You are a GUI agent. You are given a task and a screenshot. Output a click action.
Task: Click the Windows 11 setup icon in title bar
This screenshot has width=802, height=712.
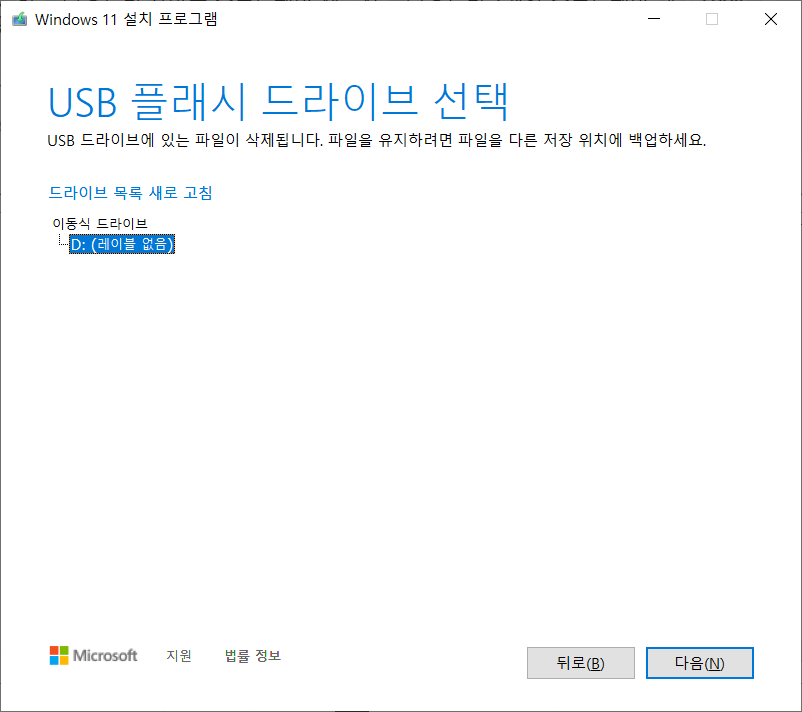click(18, 18)
